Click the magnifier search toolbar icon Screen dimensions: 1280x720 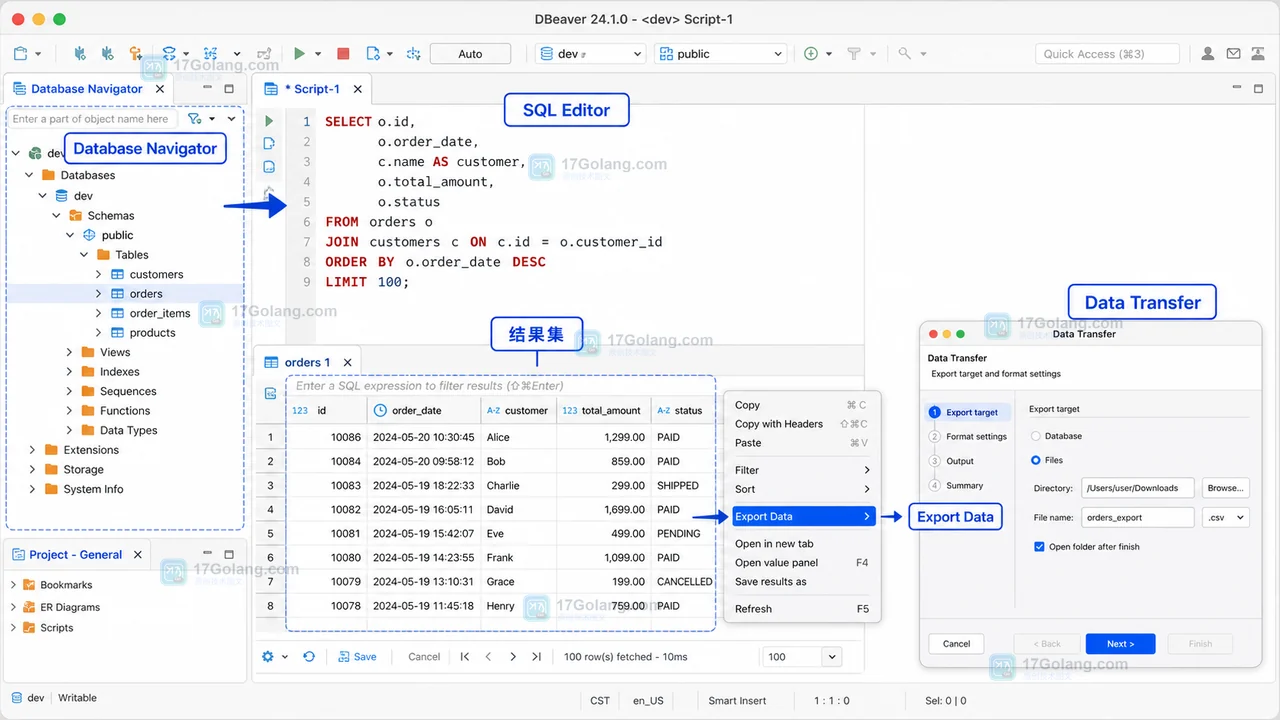pos(904,54)
